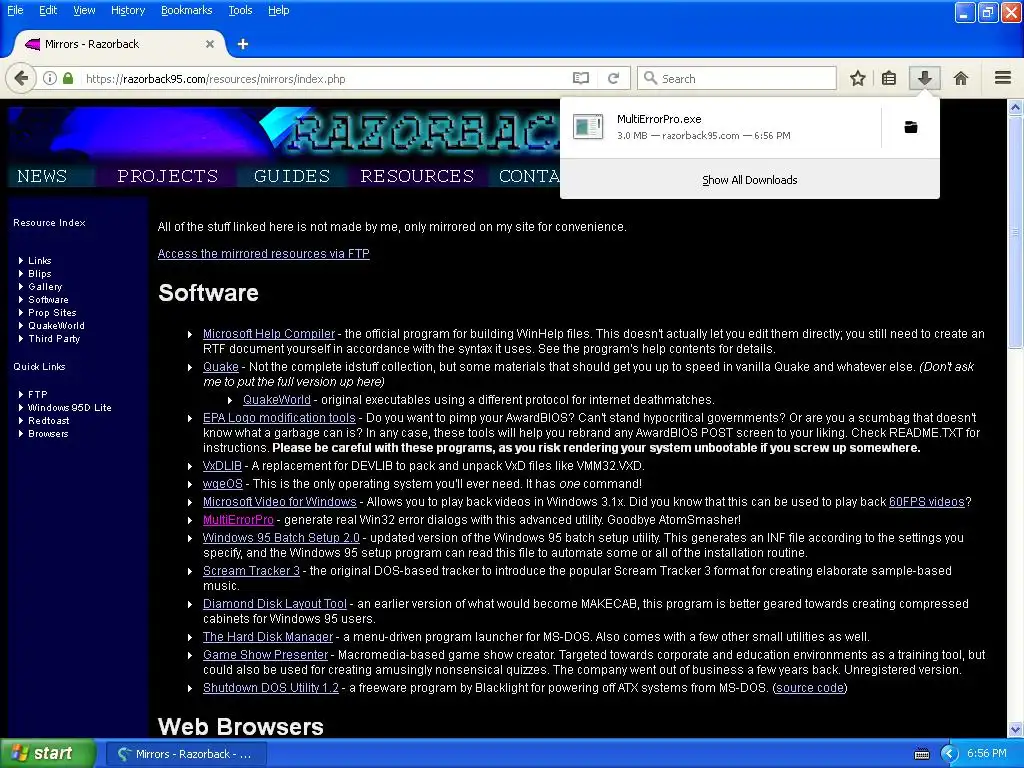The height and width of the screenshot is (768, 1024).
Task: Expand hidden tray icons arrow
Action: click(949, 754)
